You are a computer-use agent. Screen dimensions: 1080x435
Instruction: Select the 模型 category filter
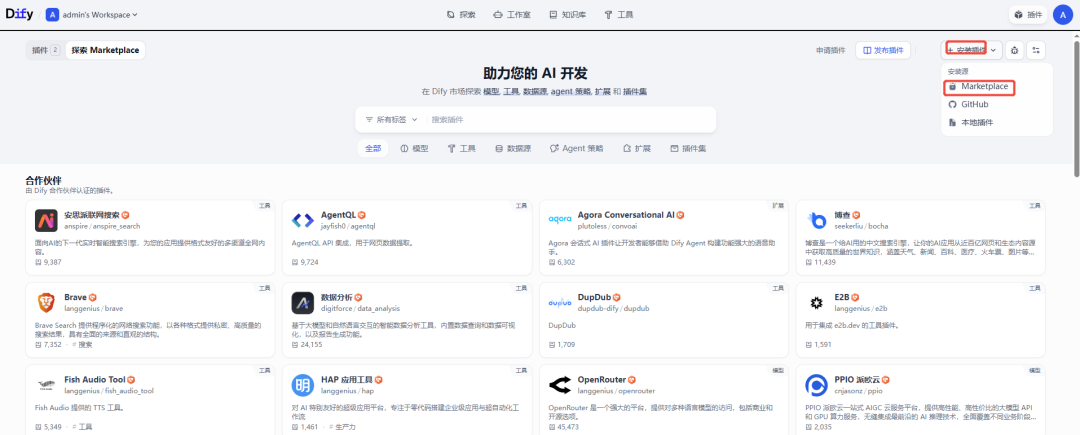(415, 149)
